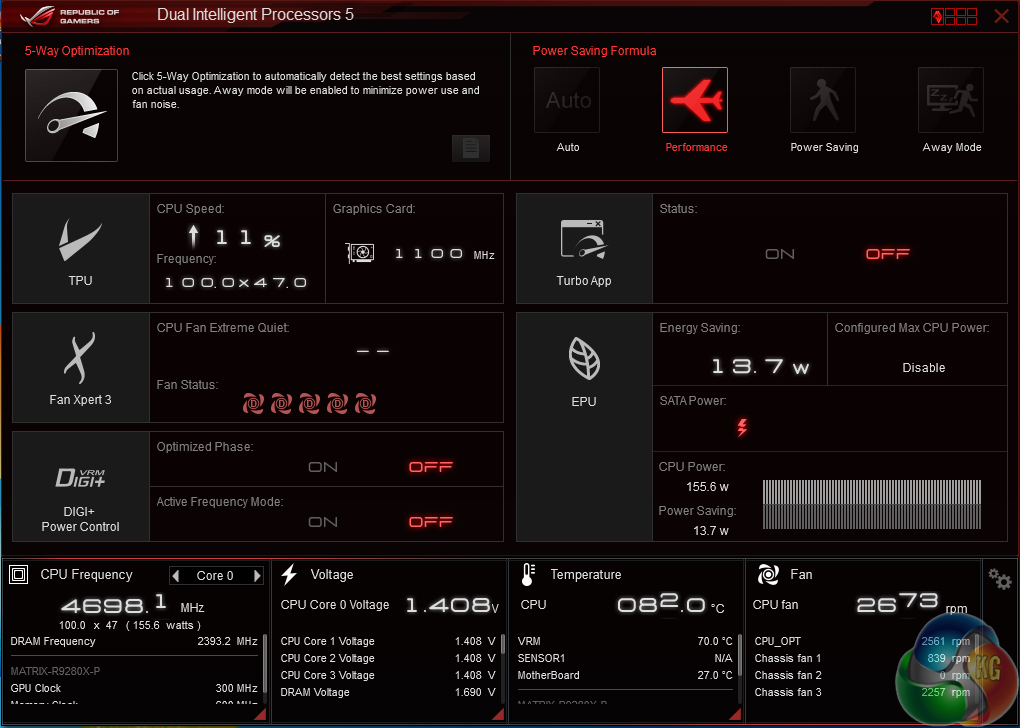Click the Chassis fan 1 row

tap(862, 658)
